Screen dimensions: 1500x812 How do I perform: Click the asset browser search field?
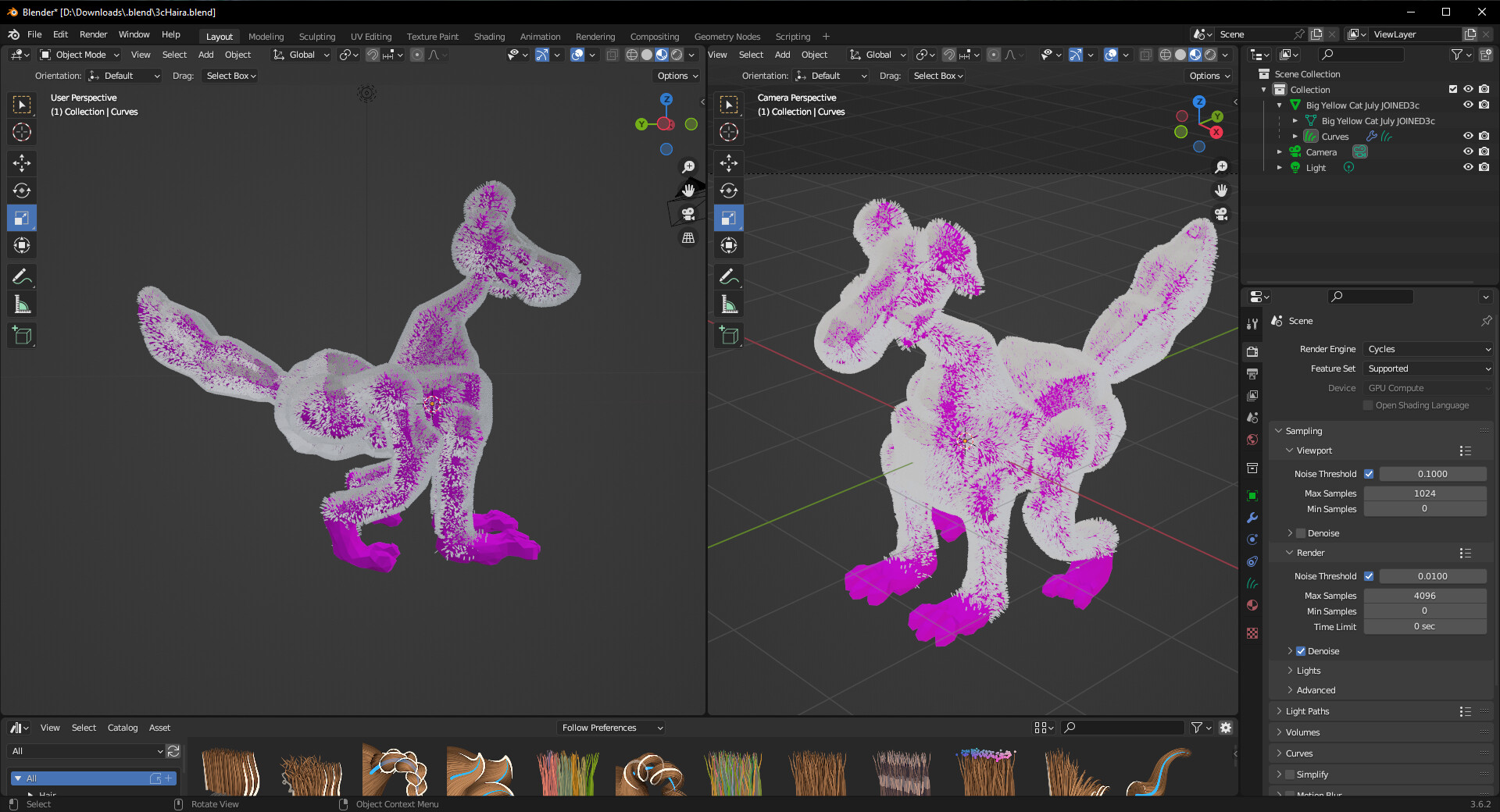(1123, 728)
